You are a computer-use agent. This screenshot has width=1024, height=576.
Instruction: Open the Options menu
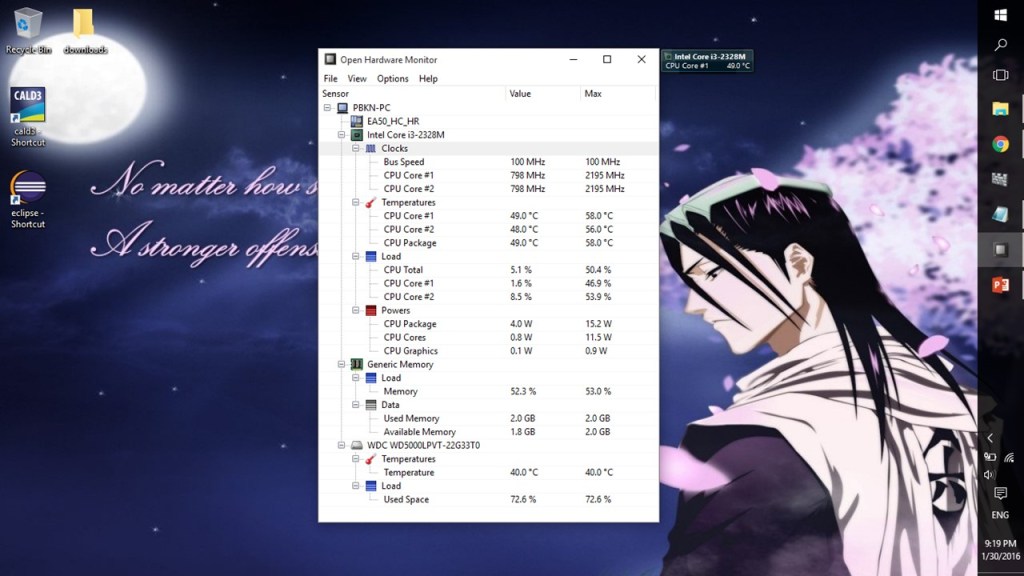(x=392, y=79)
